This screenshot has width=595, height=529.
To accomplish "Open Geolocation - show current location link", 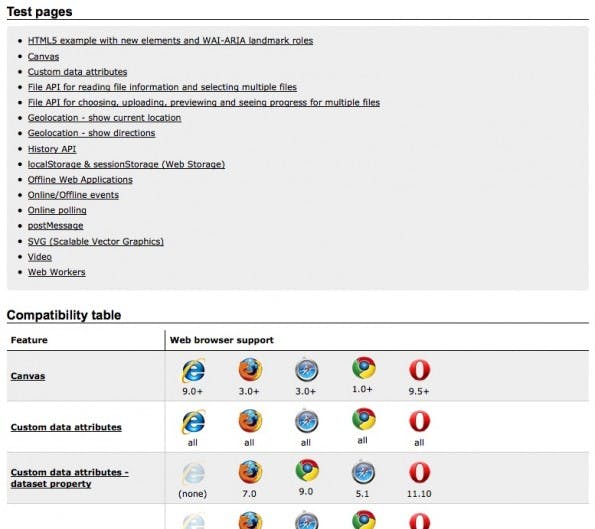I will tap(104, 118).
